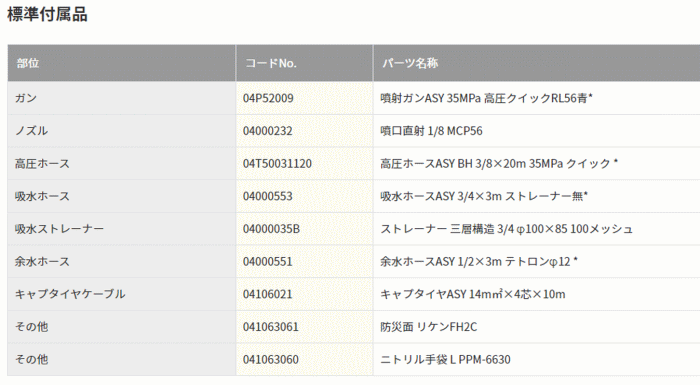Viewport: 700px width, 385px height.
Task: Click code 04T50031120 for the high-pressure hose
Action: (277, 163)
